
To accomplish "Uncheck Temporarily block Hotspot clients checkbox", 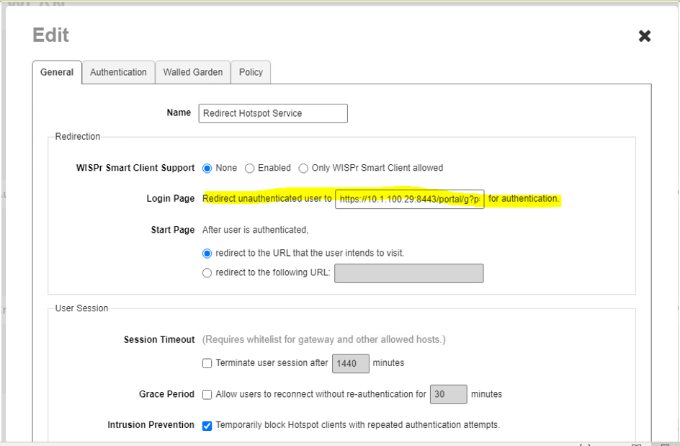I will (207, 425).
